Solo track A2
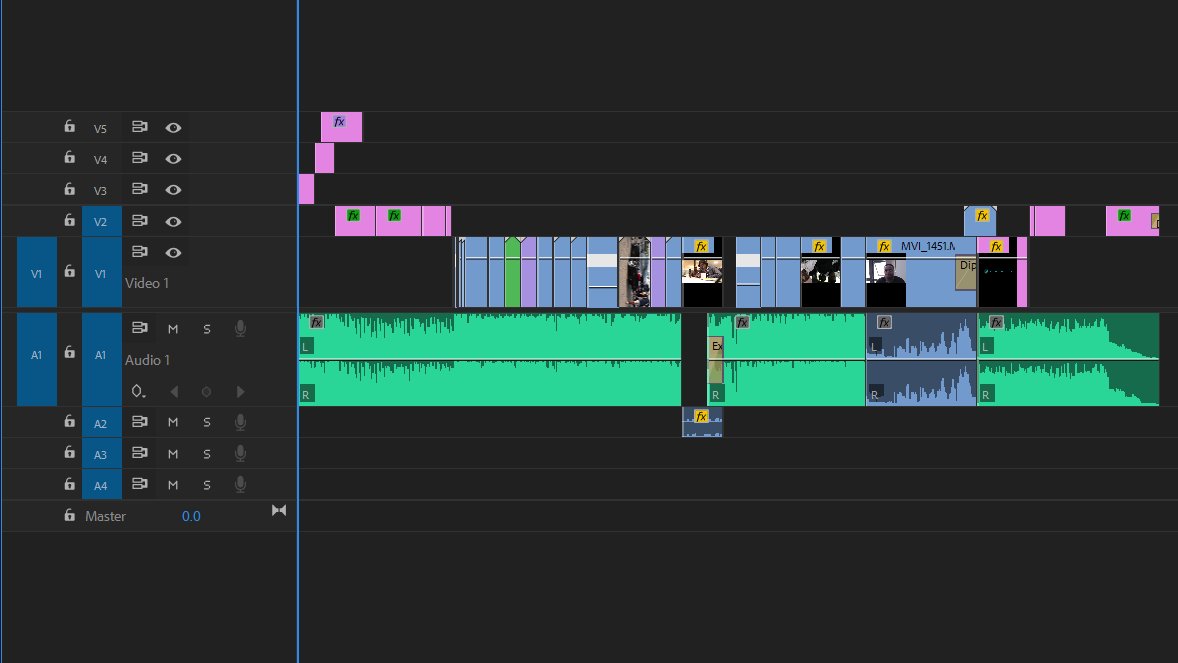Image resolution: width=1178 pixels, height=663 pixels. pyautogui.click(x=207, y=422)
